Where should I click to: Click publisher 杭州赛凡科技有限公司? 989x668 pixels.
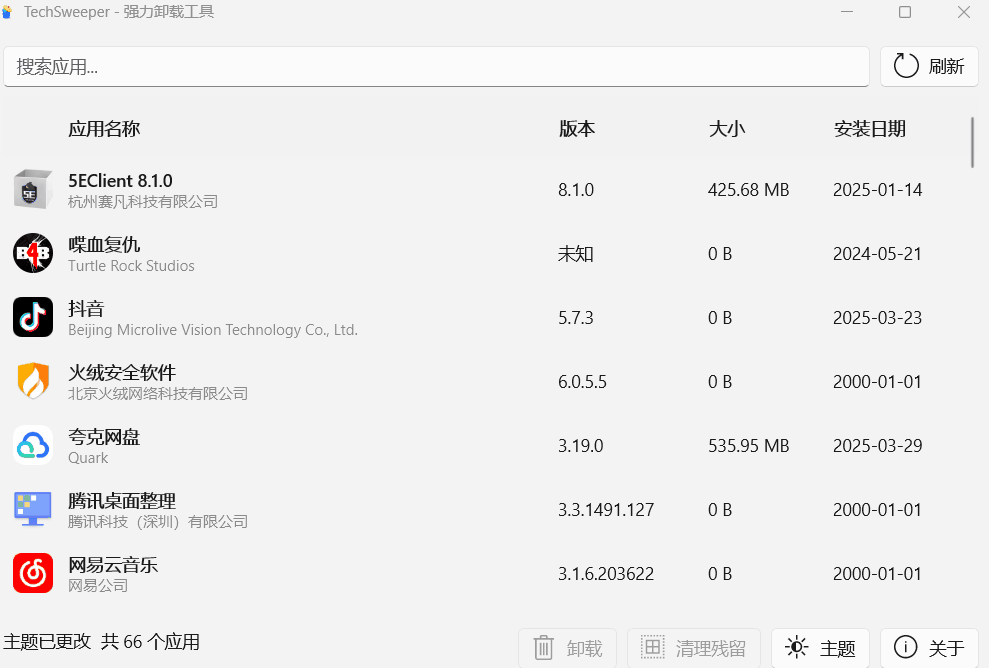tap(143, 202)
